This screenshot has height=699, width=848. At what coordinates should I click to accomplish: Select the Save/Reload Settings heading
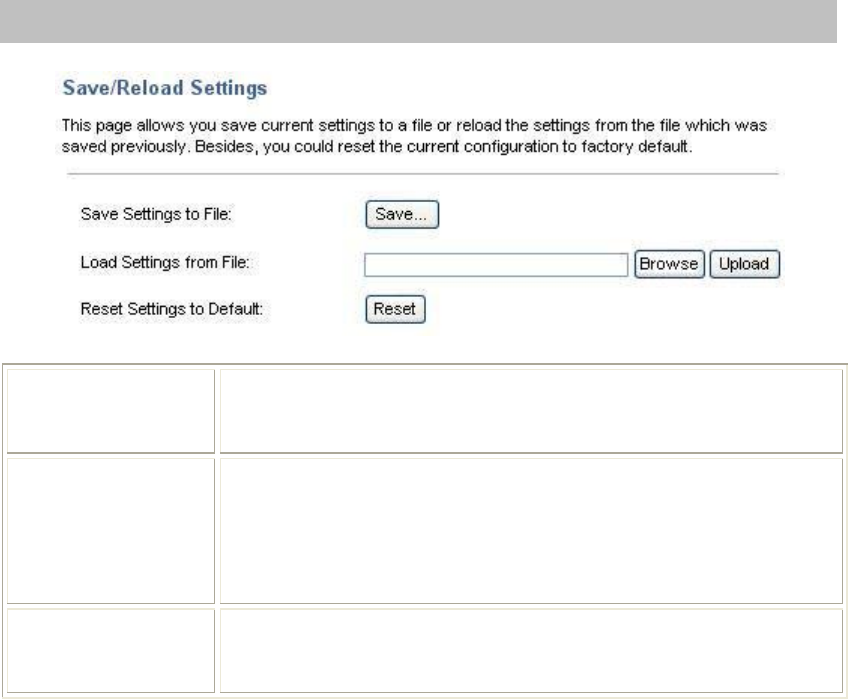(164, 88)
